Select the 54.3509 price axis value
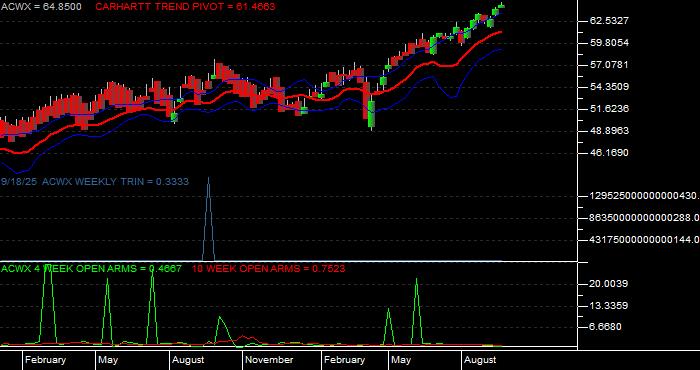This screenshot has width=700, height=370. [609, 87]
